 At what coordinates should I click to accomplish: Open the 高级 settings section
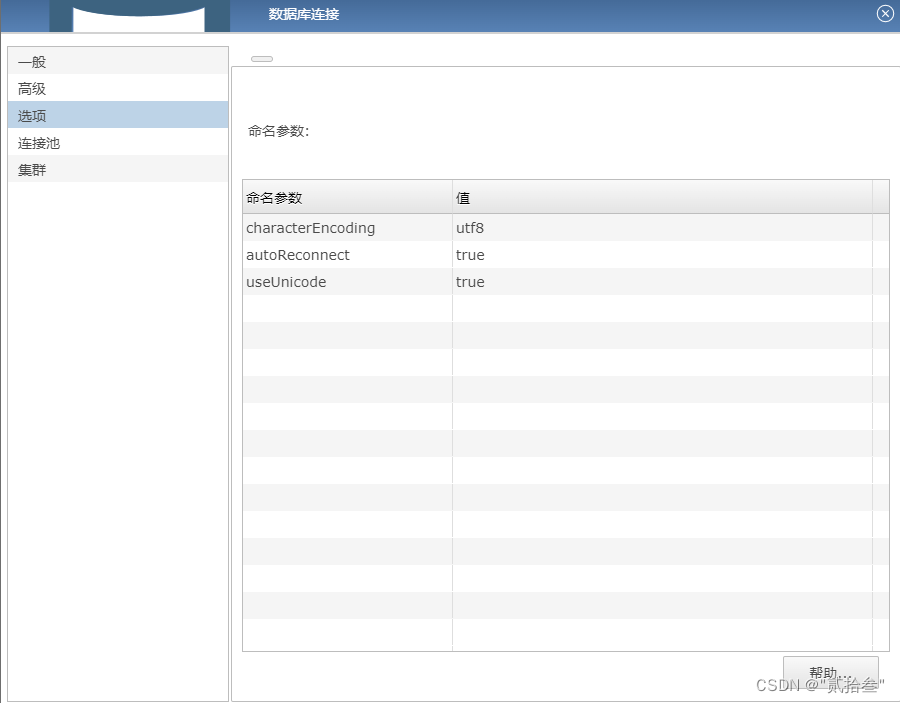point(118,88)
